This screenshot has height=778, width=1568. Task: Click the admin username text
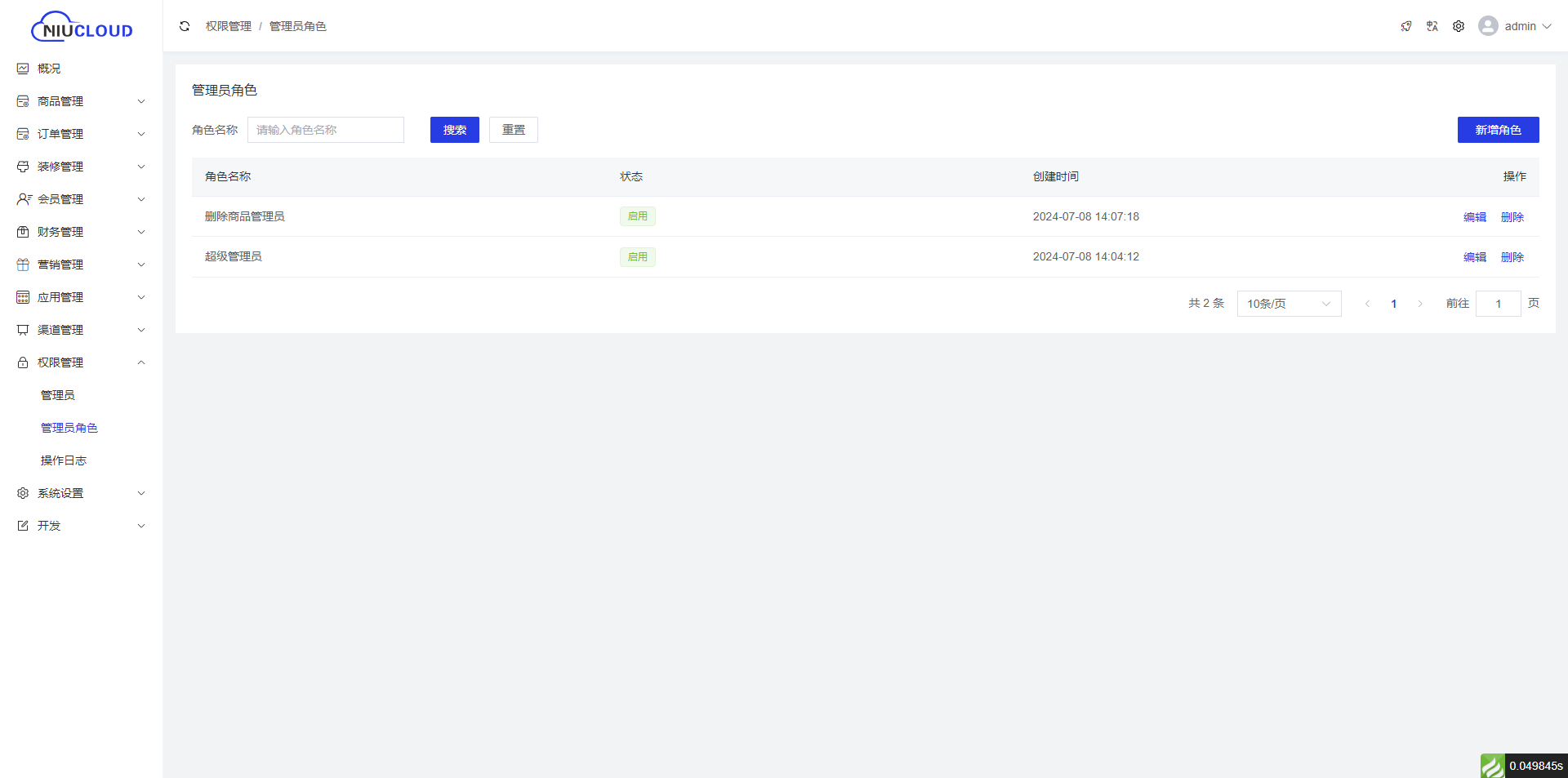(x=1521, y=26)
